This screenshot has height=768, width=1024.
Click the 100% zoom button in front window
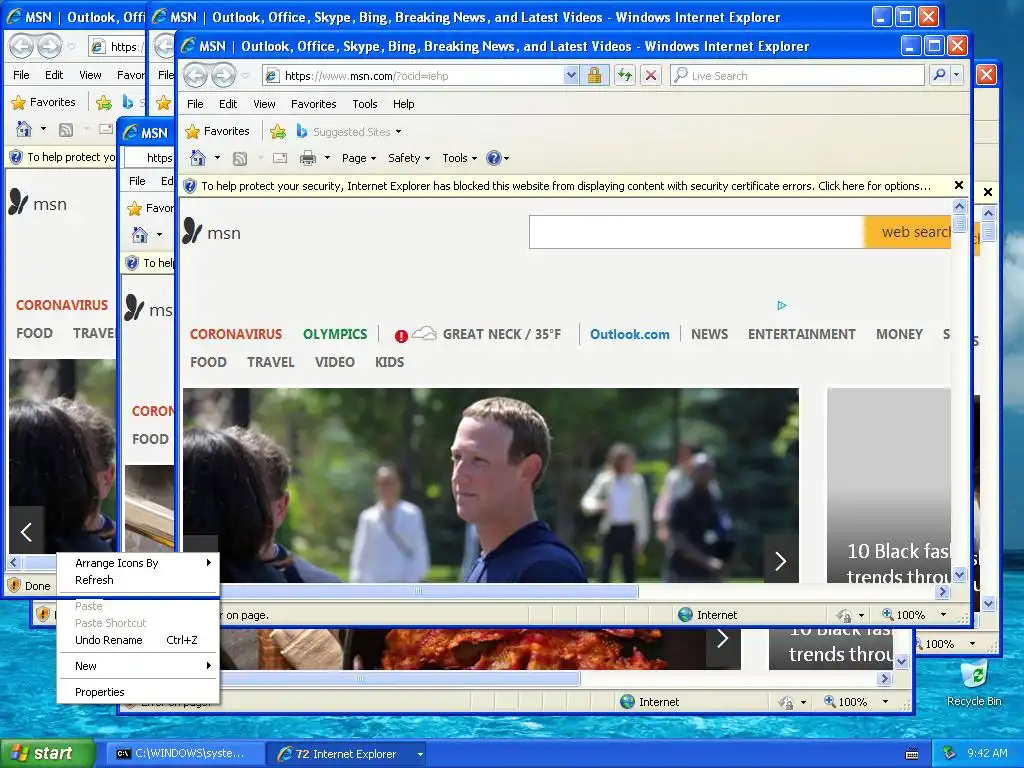[904, 615]
